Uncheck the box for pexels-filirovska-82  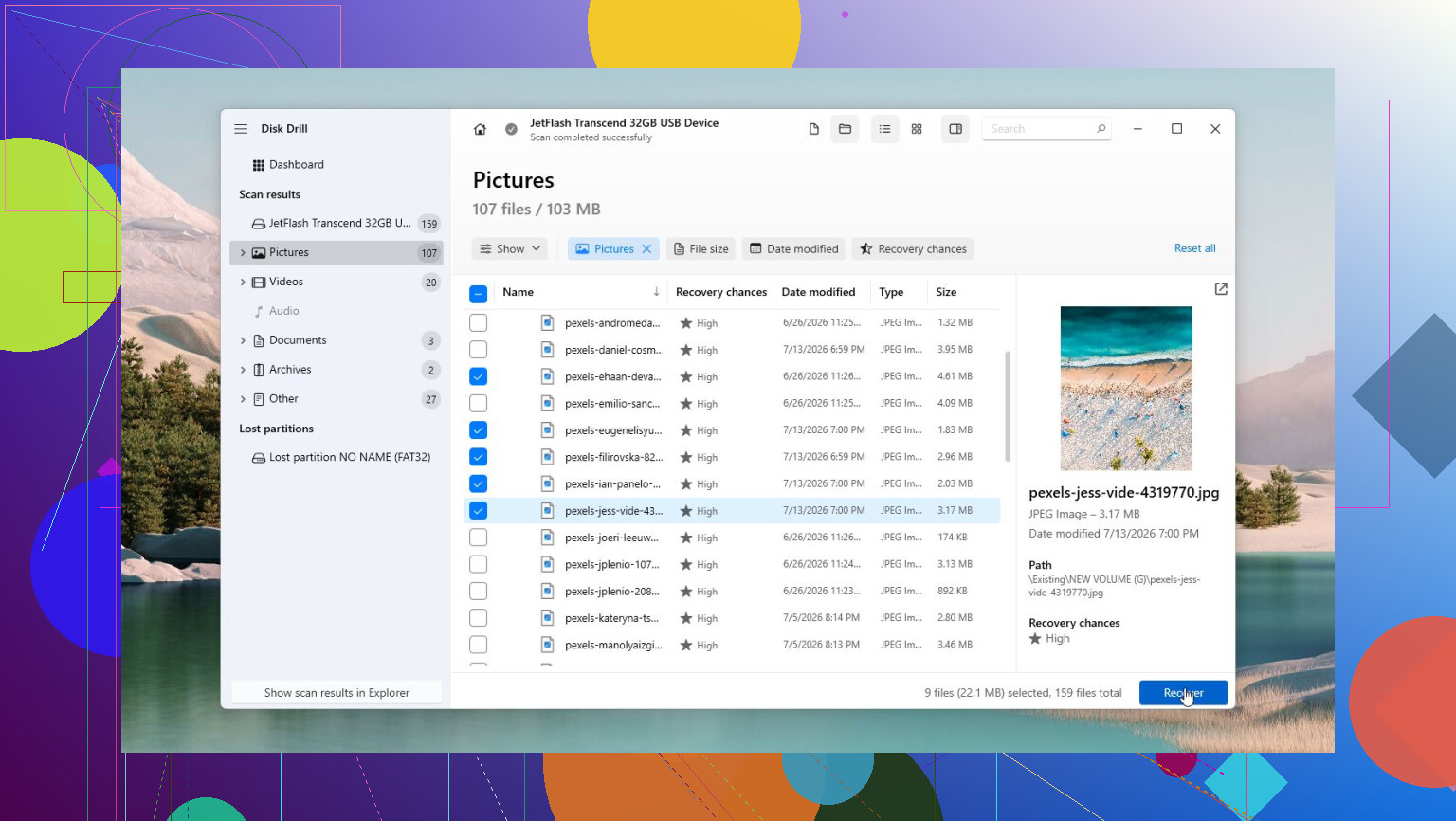coord(479,457)
